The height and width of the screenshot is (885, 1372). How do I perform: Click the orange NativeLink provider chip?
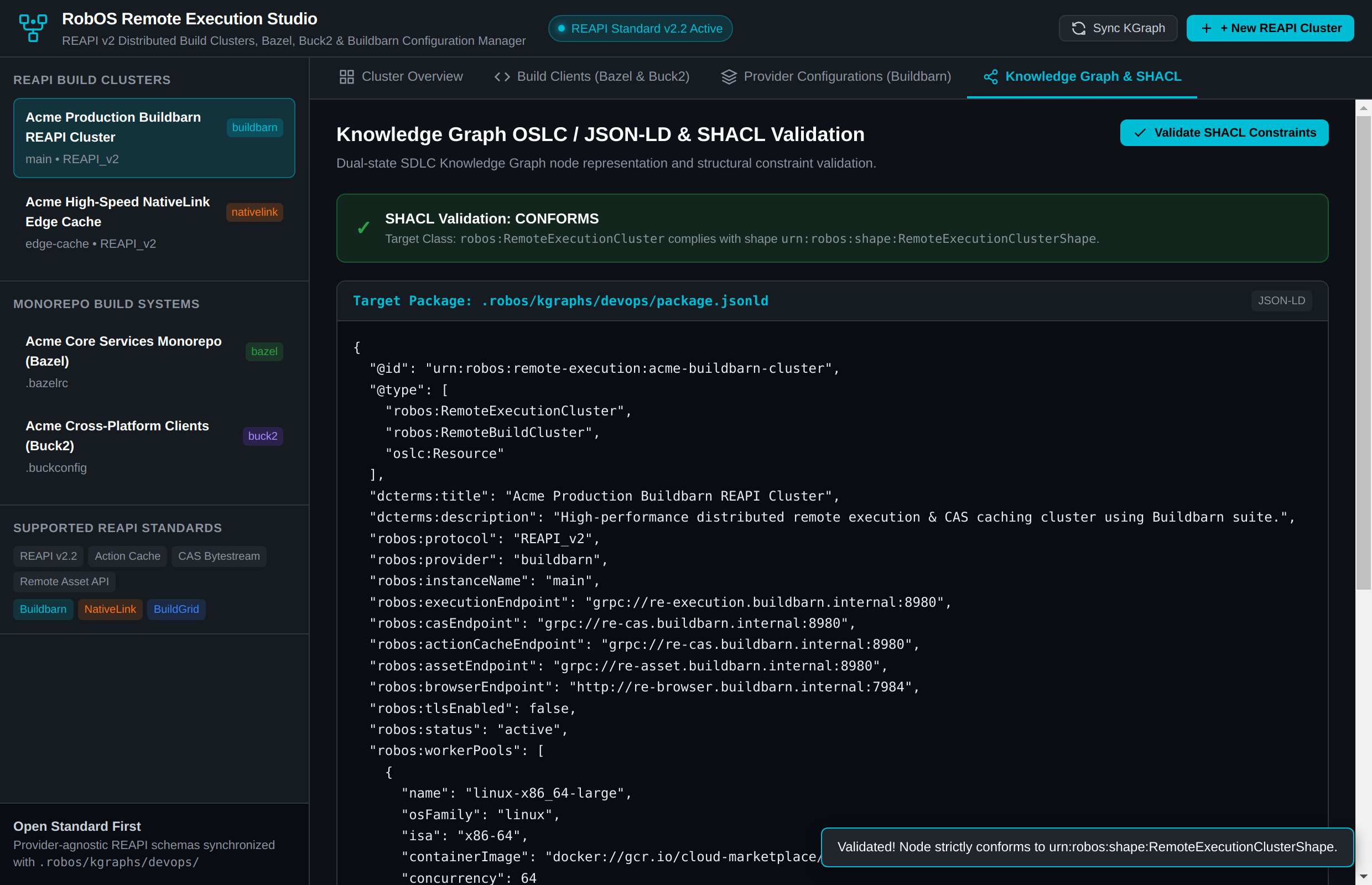110,609
